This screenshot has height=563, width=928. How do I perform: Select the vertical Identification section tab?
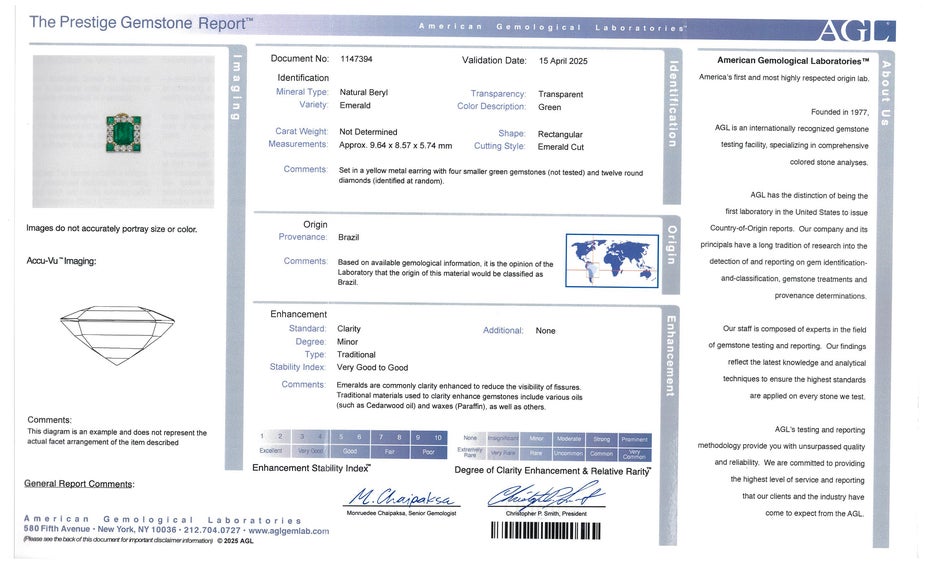[673, 103]
